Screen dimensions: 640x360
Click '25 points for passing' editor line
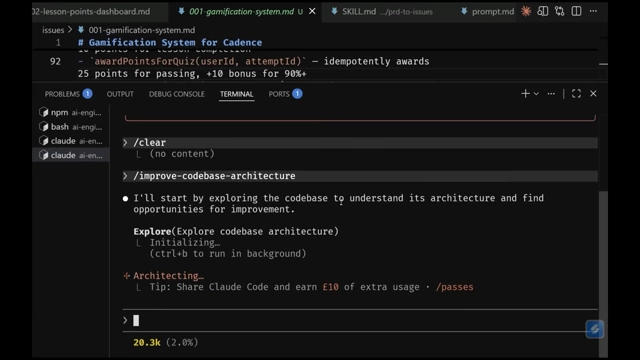(192, 74)
